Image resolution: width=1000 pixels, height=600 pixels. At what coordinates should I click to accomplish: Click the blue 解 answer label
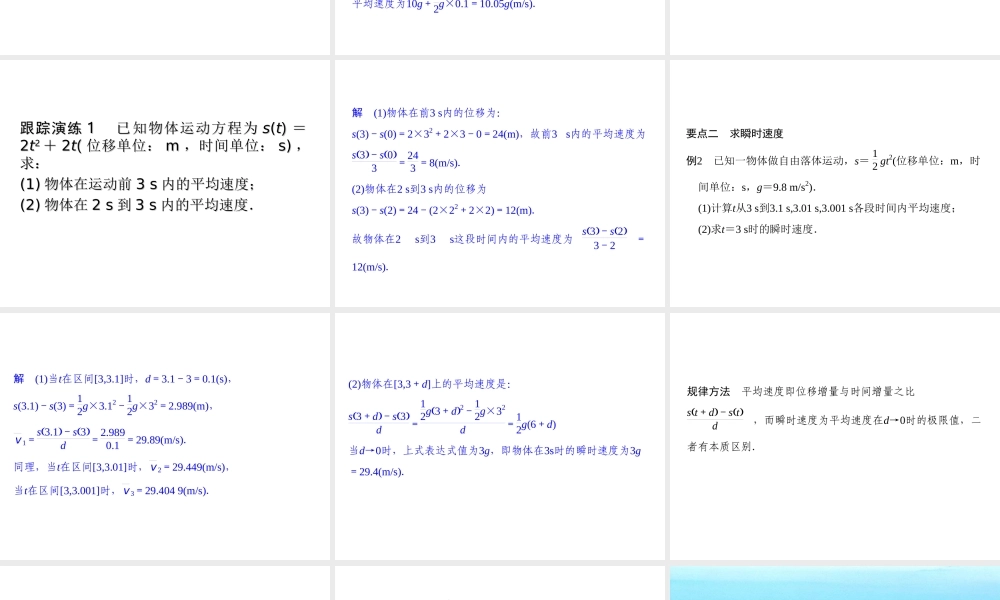(x=18, y=378)
